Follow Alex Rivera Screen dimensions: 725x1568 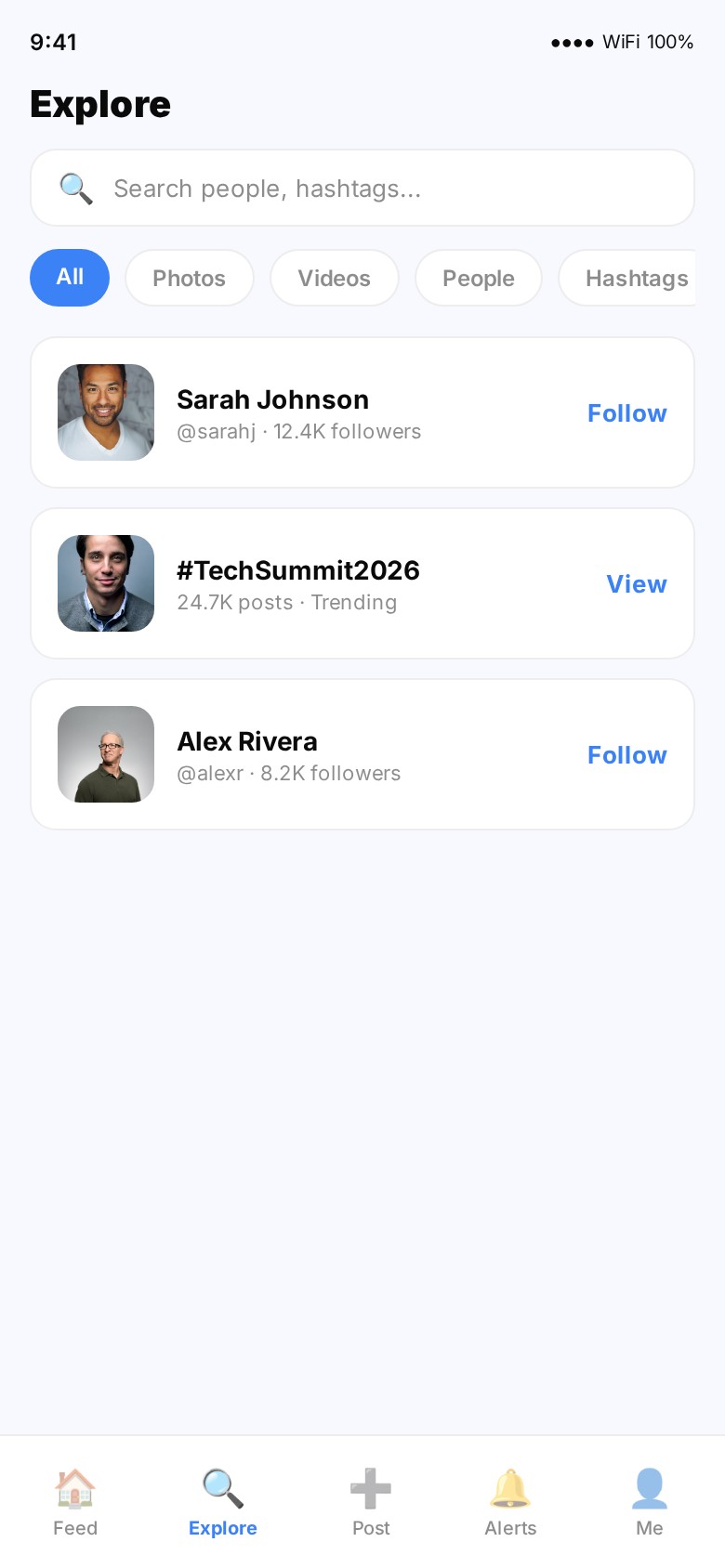point(627,755)
